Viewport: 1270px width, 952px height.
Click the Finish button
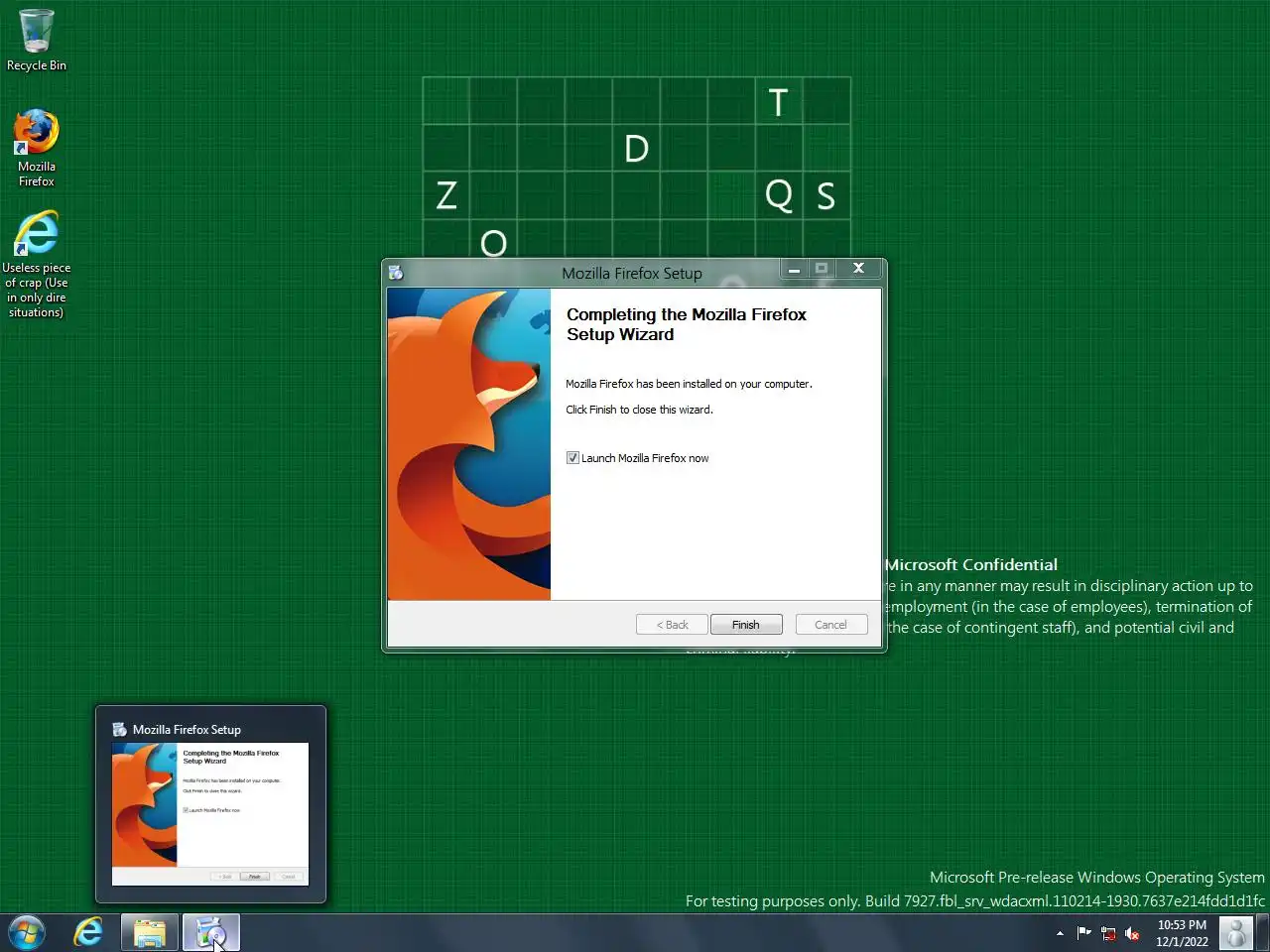click(x=746, y=625)
